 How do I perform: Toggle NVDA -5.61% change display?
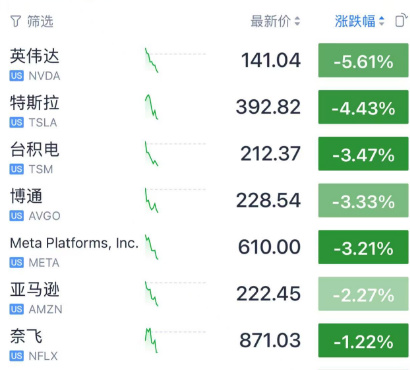tap(363, 60)
